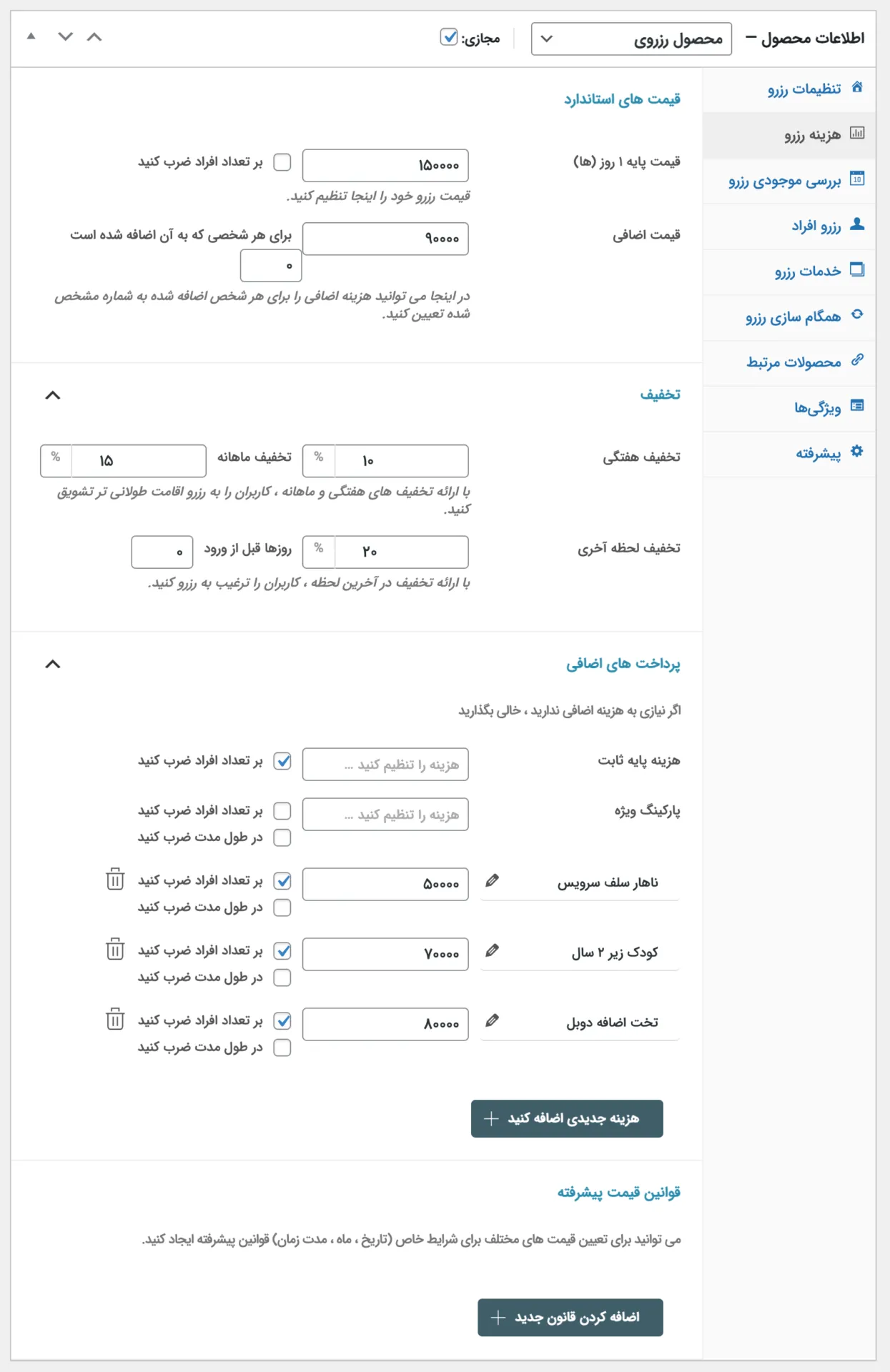Check multiply by duration for تخت اضافه دوبل
Image resolution: width=890 pixels, height=1372 pixels.
(x=282, y=1048)
